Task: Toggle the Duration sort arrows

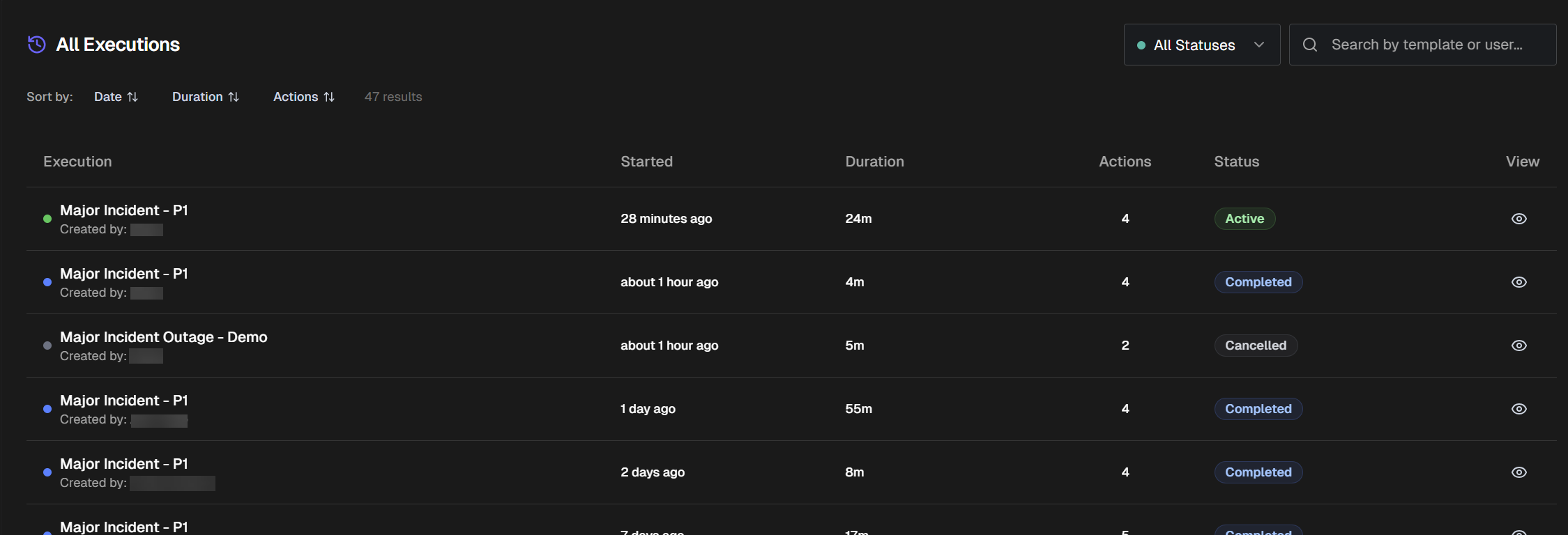Action: tap(234, 96)
